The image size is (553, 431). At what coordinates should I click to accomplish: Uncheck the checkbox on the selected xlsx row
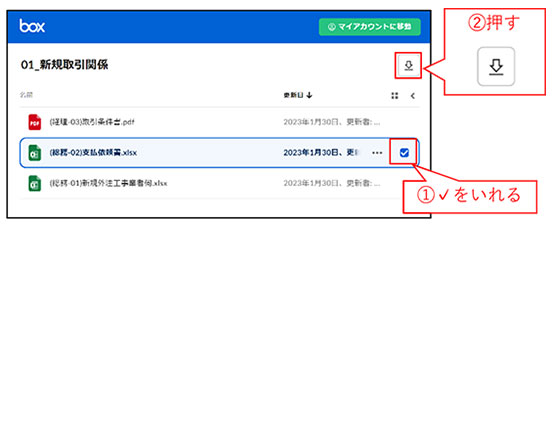pos(404,153)
